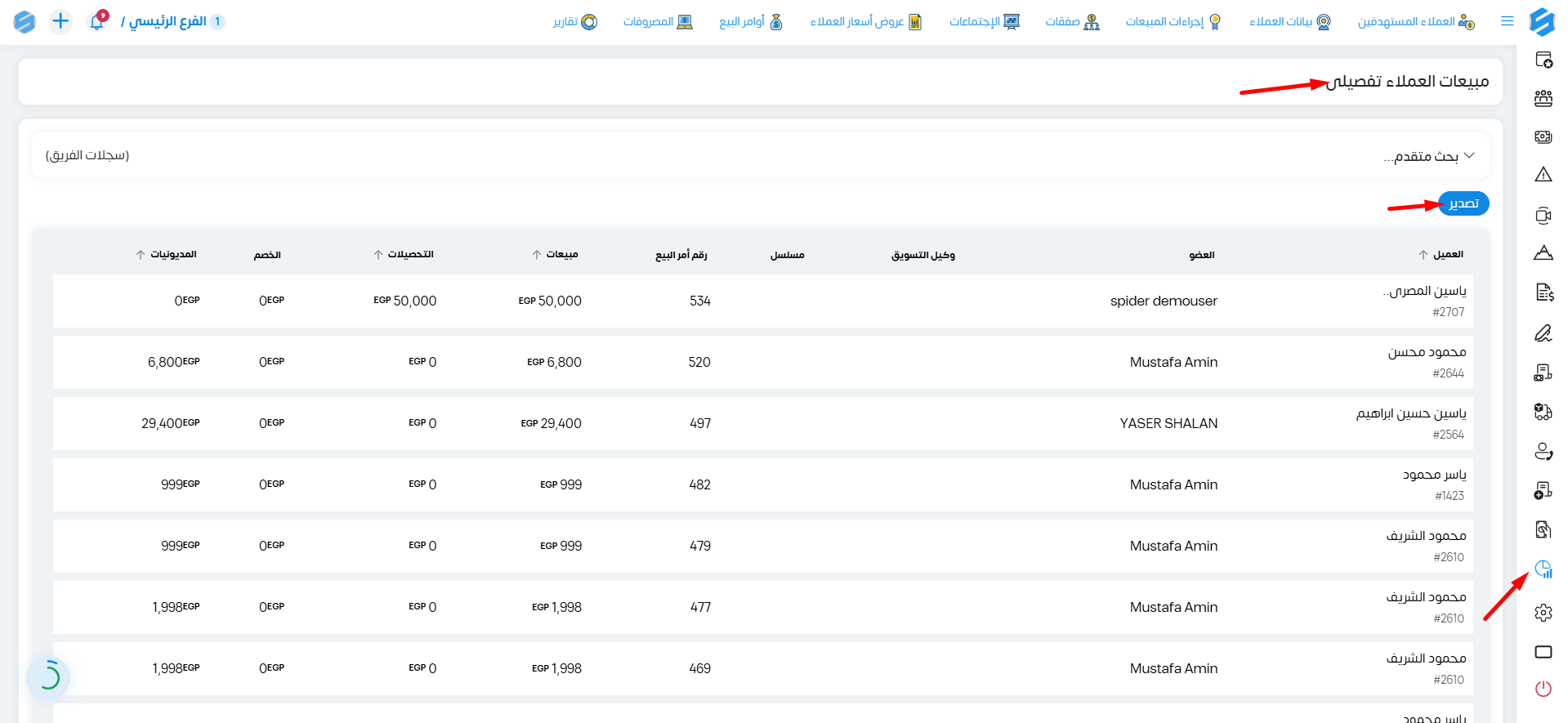This screenshot has height=723, width=1568.
Task: Sort by التحصيلات column
Action: (x=404, y=255)
